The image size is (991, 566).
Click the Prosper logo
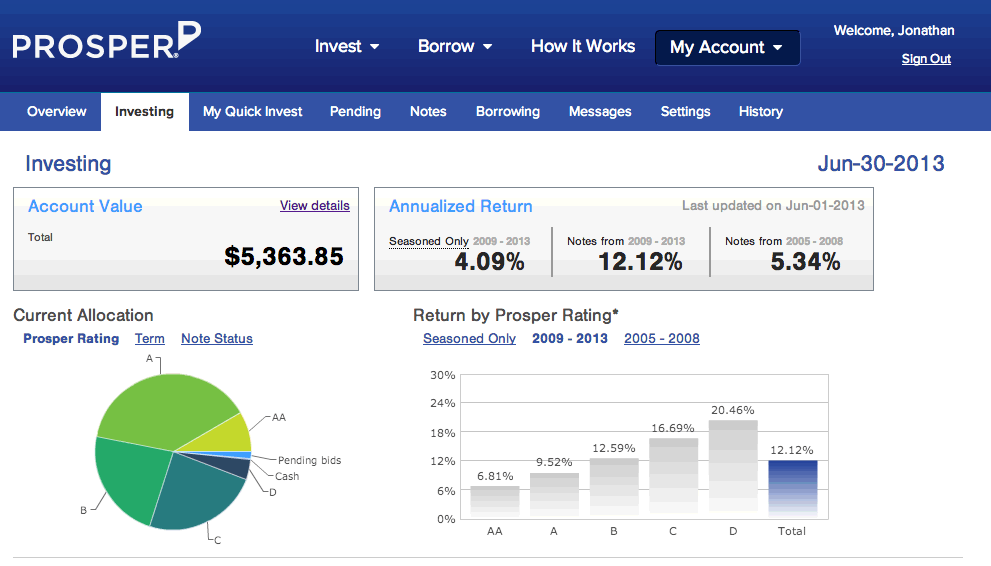coord(107,40)
